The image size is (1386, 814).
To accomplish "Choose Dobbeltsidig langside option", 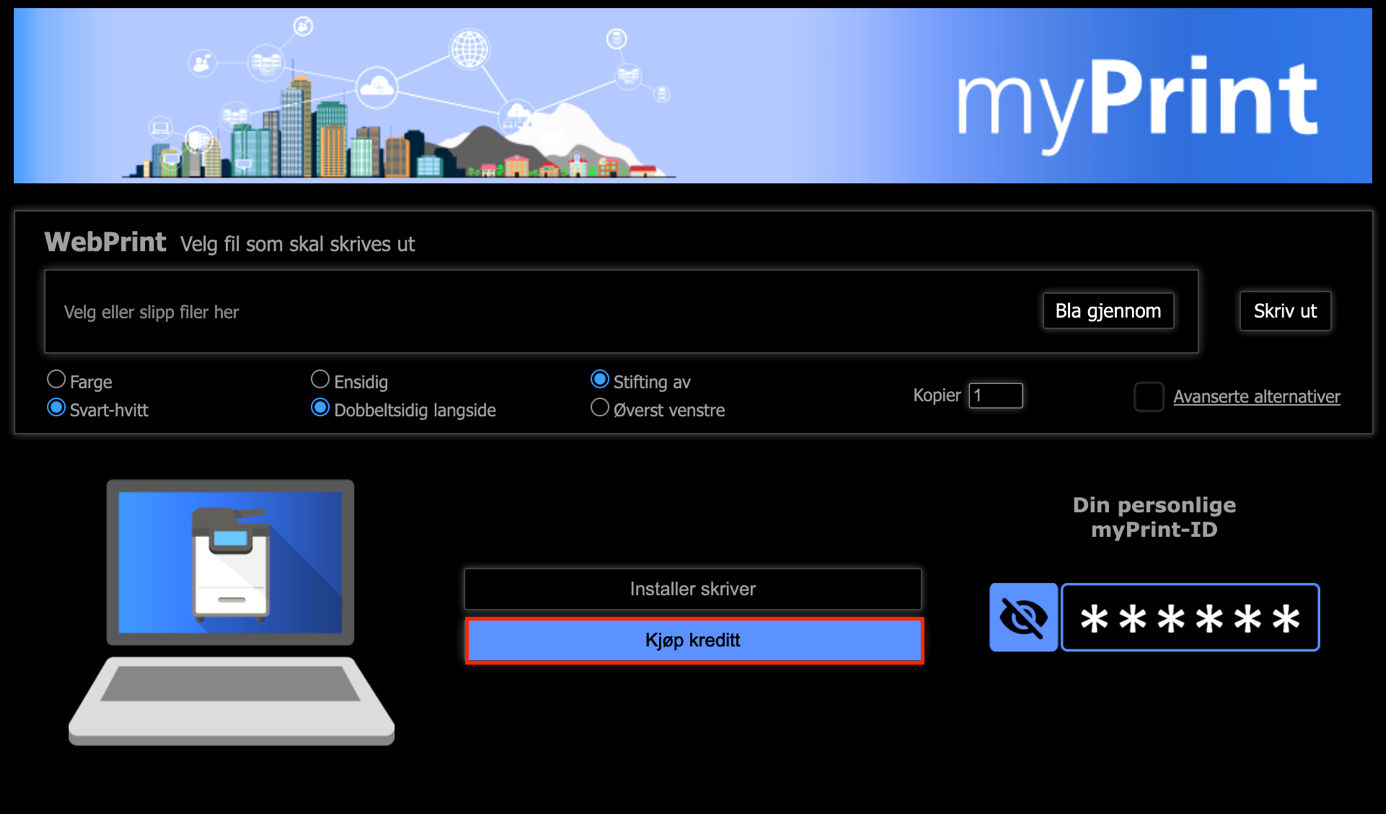I will (320, 408).
